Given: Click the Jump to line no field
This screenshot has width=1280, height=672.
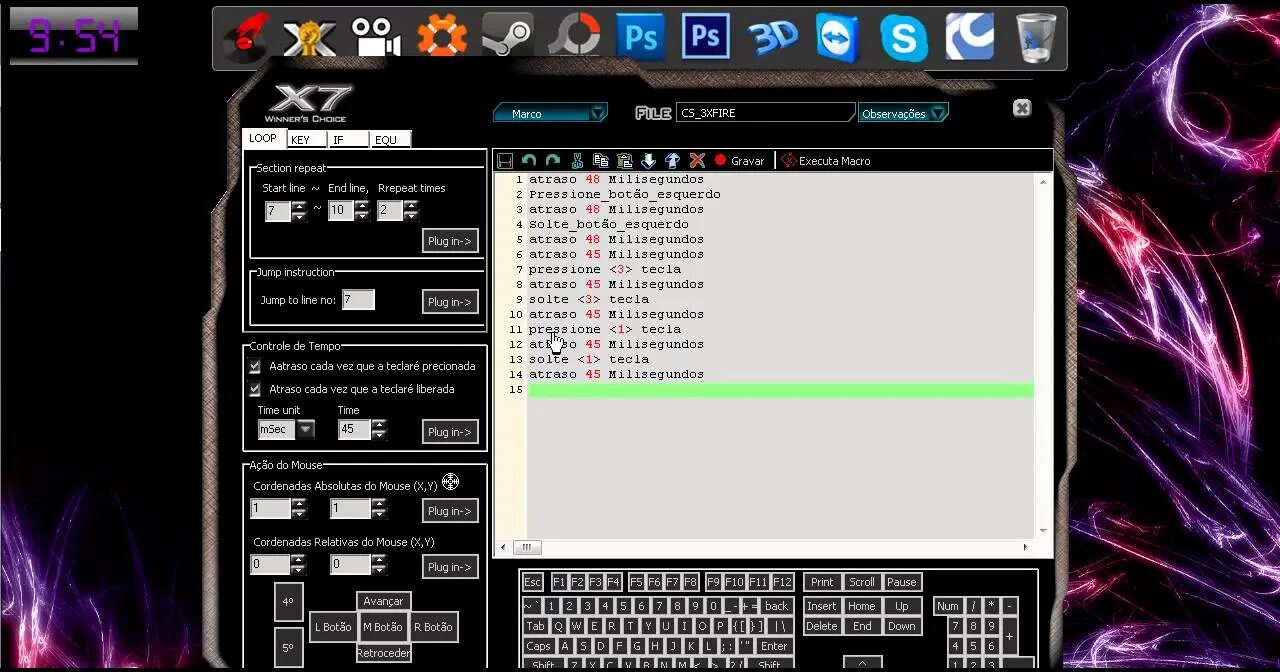Looking at the screenshot, I should click(358, 300).
